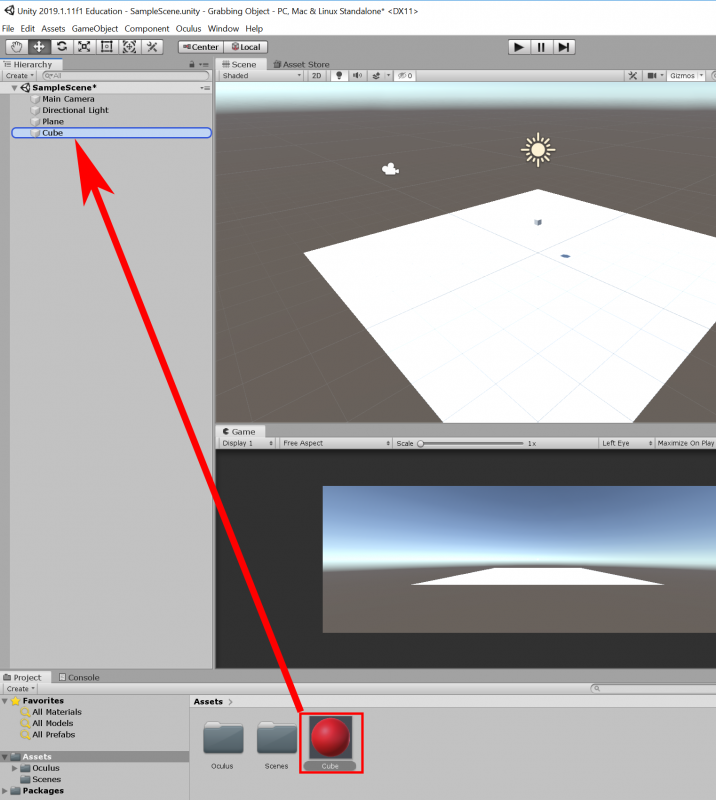Open Left Eye dropdown
The width and height of the screenshot is (716, 800).
(x=627, y=443)
